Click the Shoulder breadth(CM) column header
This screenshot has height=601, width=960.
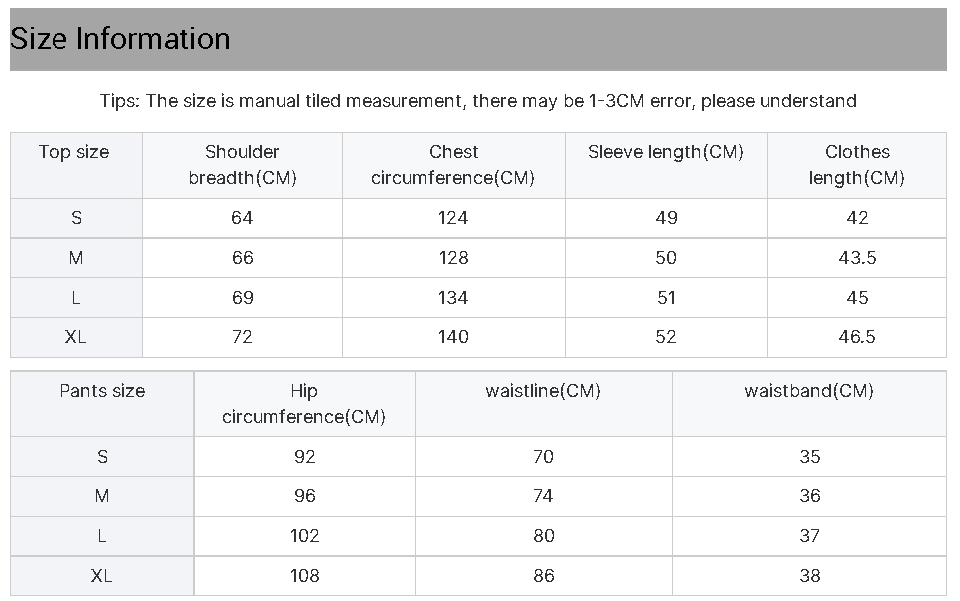click(x=242, y=165)
